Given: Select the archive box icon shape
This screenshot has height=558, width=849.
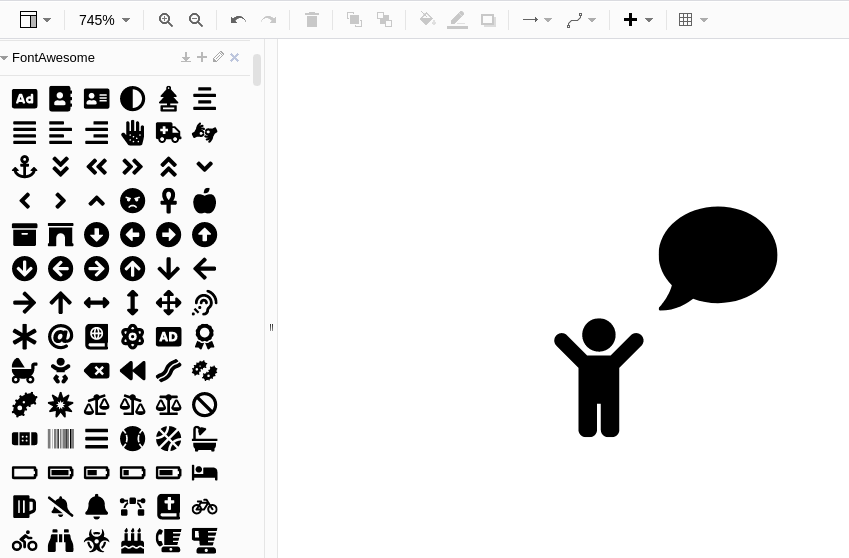Looking at the screenshot, I should pyautogui.click(x=24, y=235).
